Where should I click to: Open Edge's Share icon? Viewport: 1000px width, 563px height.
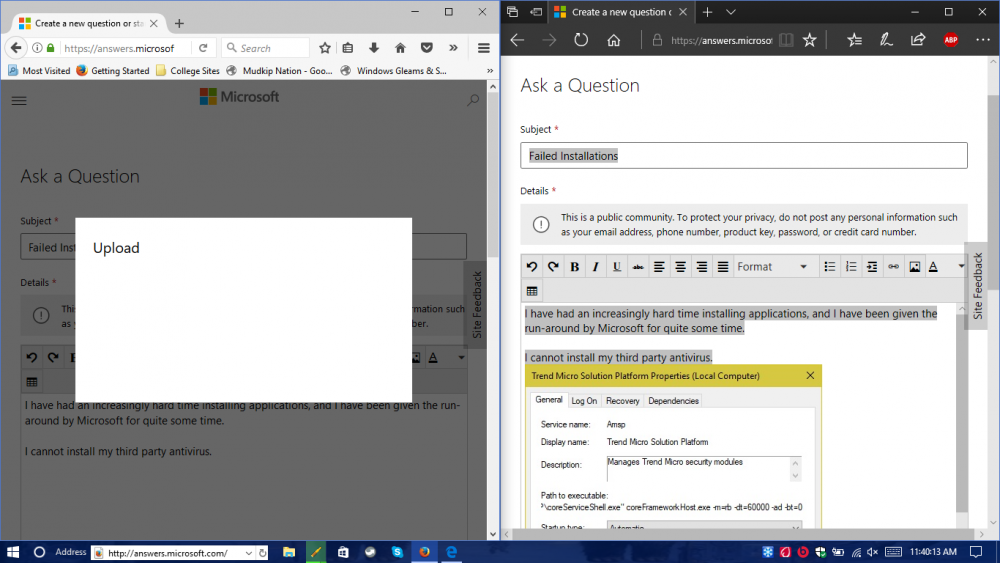click(x=917, y=40)
